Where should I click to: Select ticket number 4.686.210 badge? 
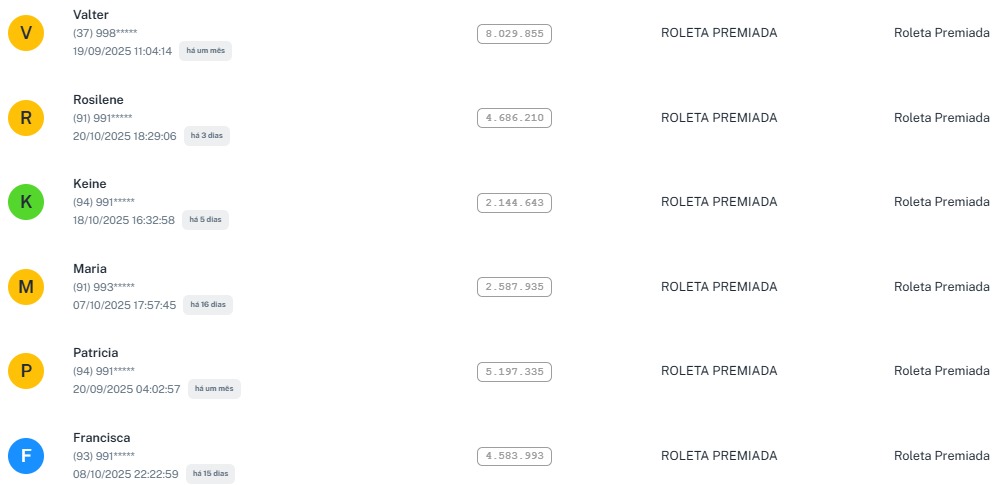click(x=514, y=118)
